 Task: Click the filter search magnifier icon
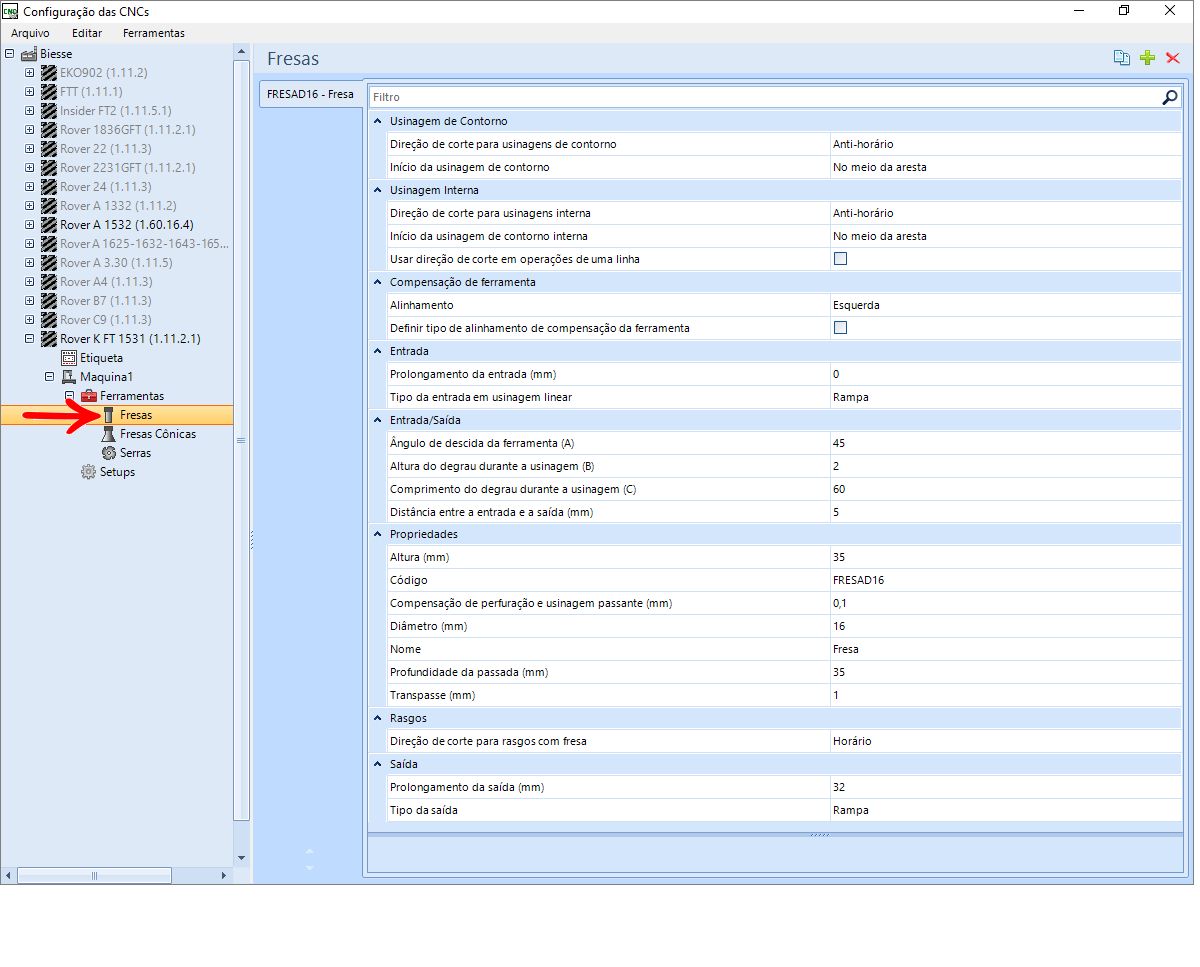coord(1170,97)
